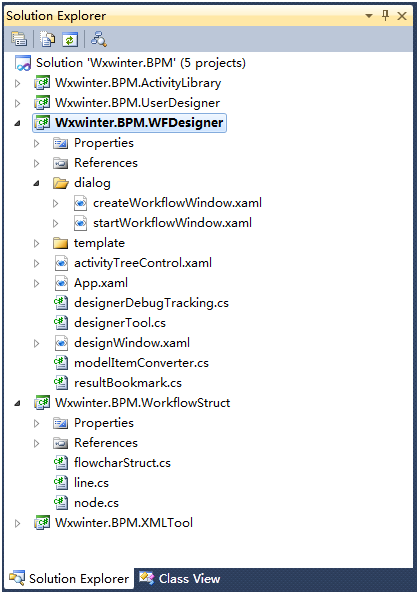The height and width of the screenshot is (594, 419).
Task: Click the node.cs file icon
Action: tap(61, 503)
